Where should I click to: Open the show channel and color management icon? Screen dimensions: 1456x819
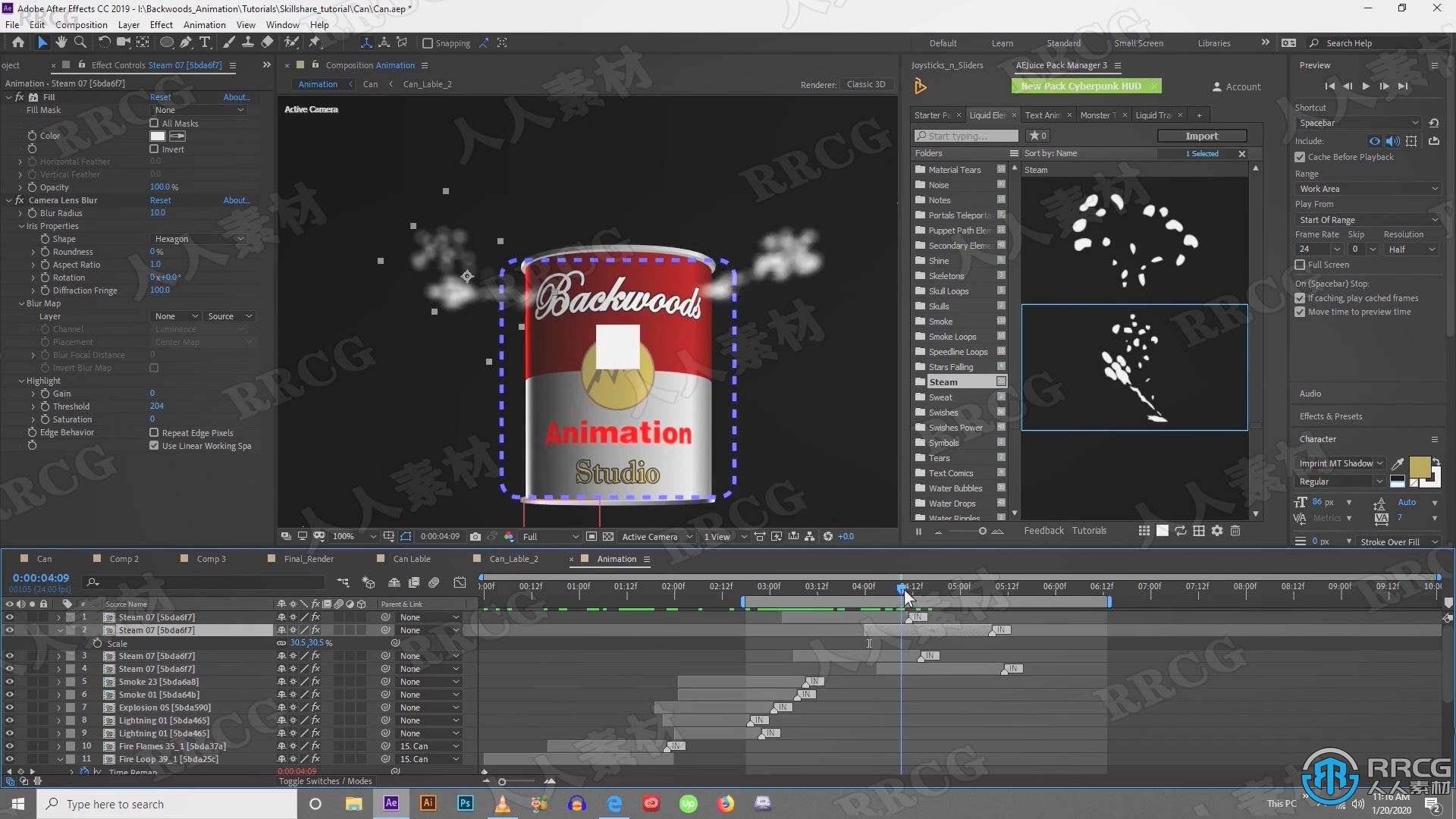(509, 536)
